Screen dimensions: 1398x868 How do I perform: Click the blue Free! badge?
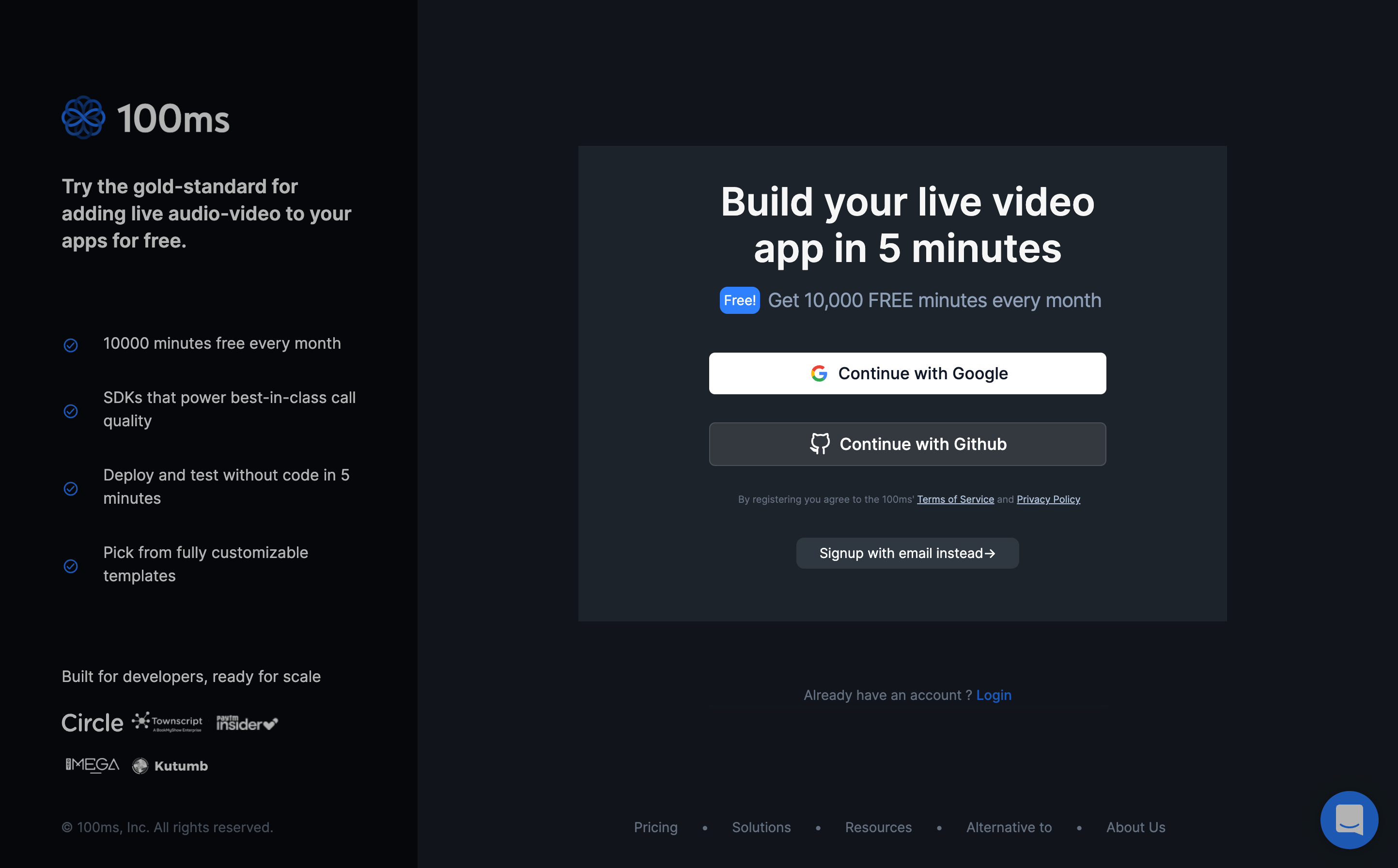(740, 300)
